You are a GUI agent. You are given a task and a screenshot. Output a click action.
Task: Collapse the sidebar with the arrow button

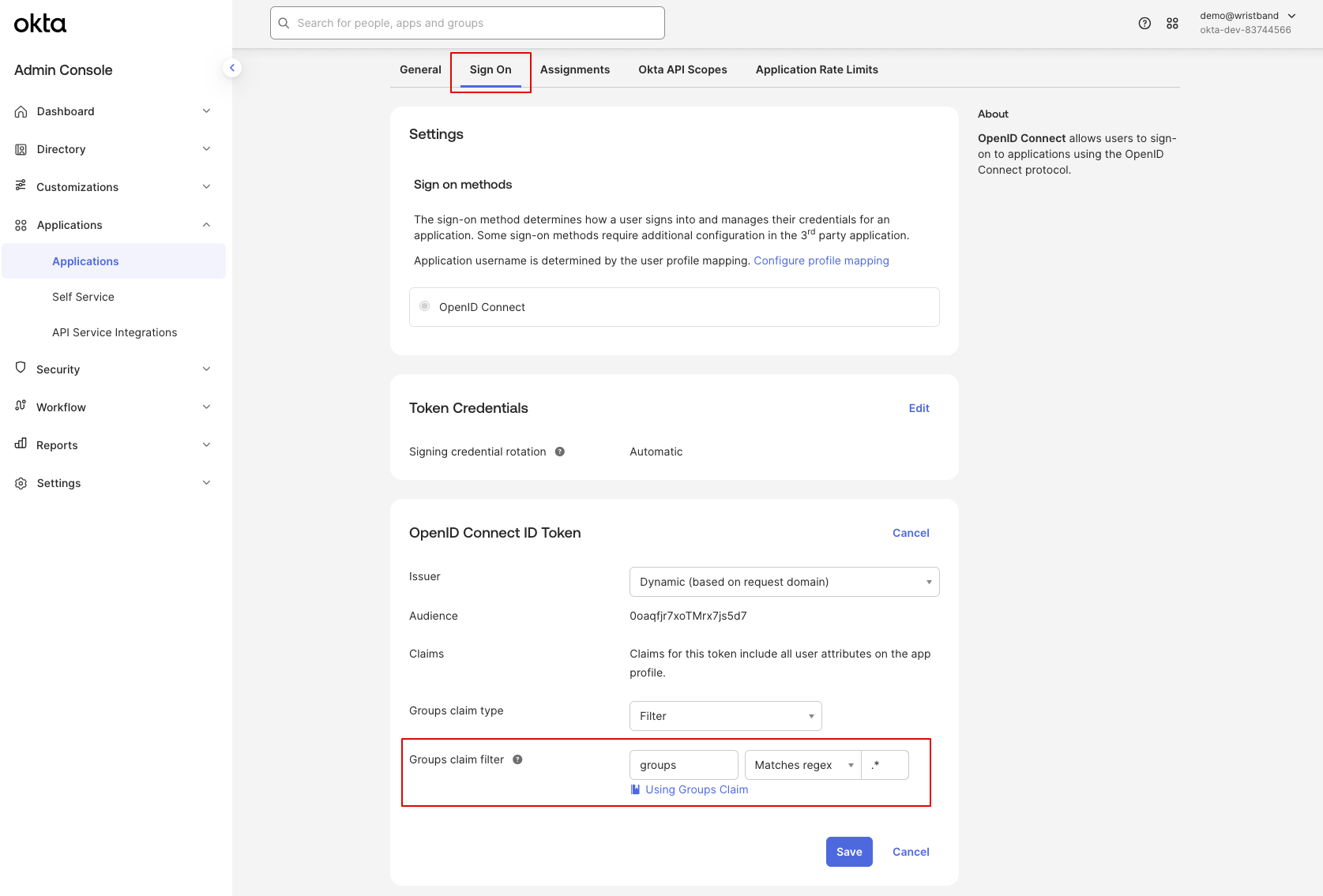pos(232,68)
